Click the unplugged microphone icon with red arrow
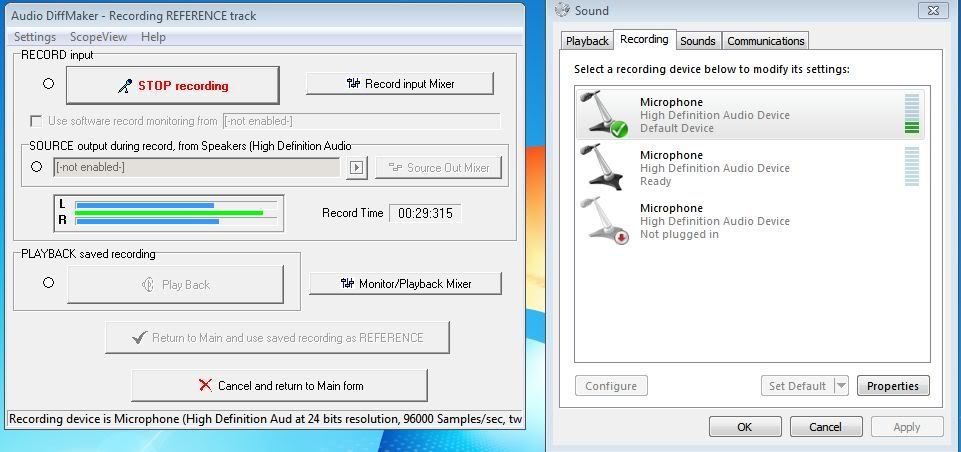961x452 pixels. point(604,221)
